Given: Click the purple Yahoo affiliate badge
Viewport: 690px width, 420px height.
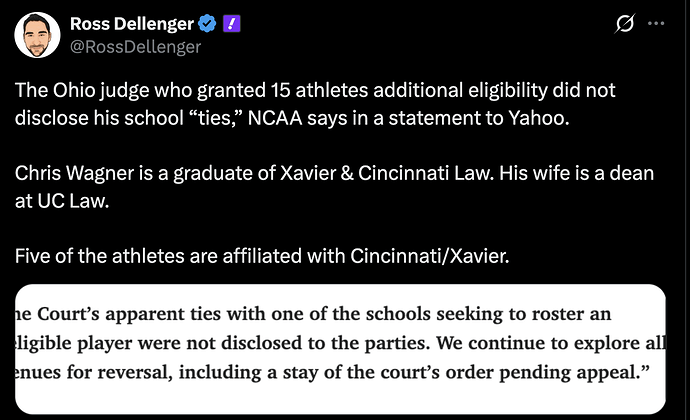Looking at the screenshot, I should click(x=231, y=24).
